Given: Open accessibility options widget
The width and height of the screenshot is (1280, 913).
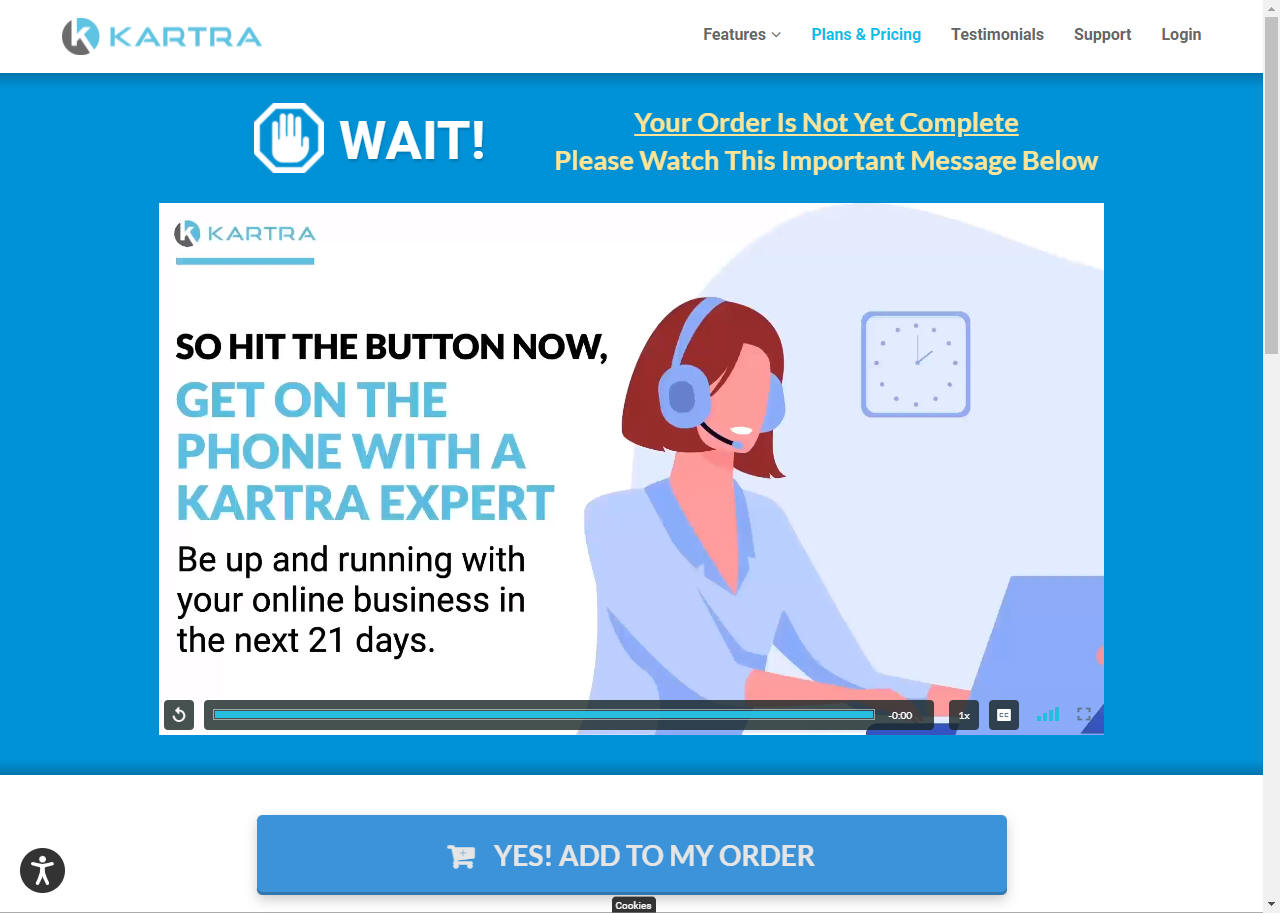Looking at the screenshot, I should pos(42,870).
